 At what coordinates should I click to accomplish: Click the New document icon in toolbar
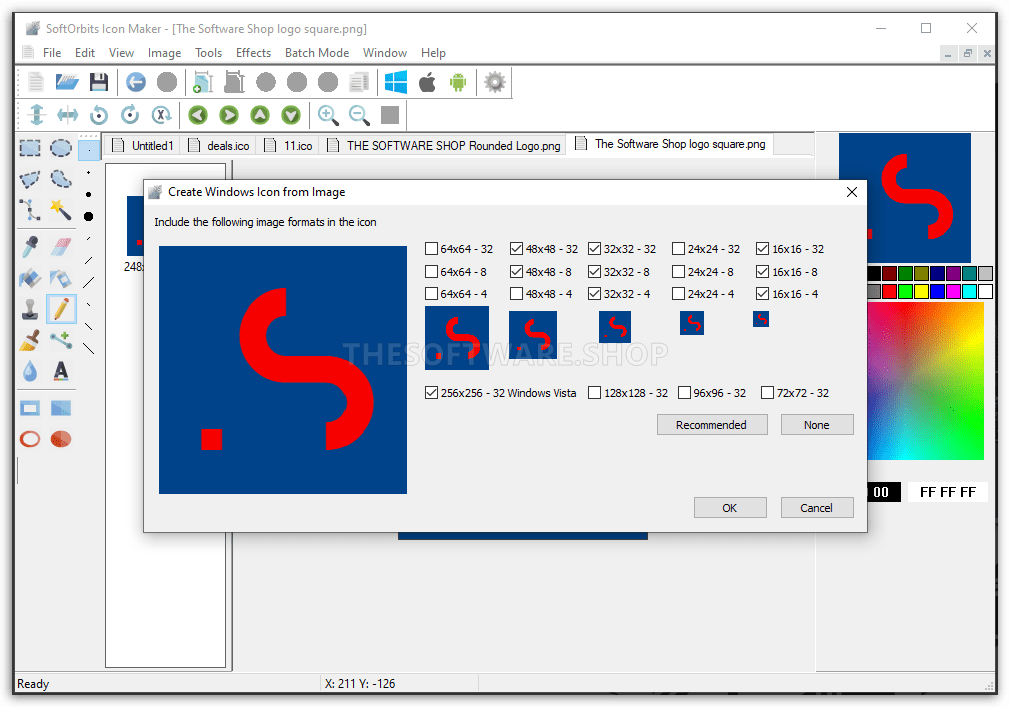click(x=36, y=82)
